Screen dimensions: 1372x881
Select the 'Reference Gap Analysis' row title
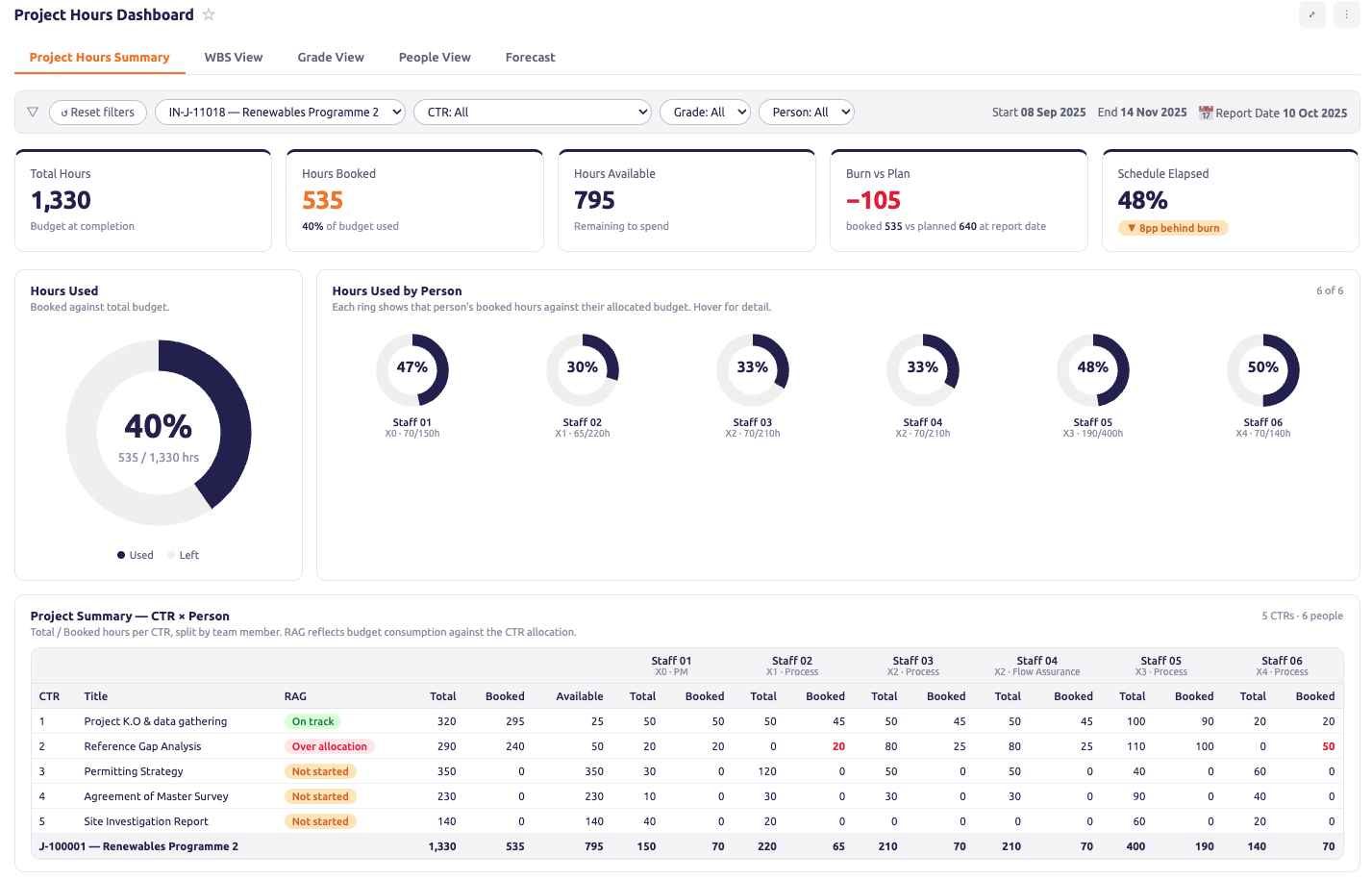click(x=142, y=746)
